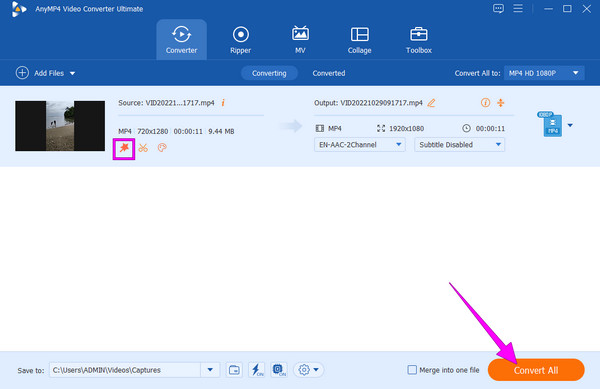Open the Convert All to format dropdown
Screen dimensions: 600x389
pyautogui.click(x=544, y=73)
